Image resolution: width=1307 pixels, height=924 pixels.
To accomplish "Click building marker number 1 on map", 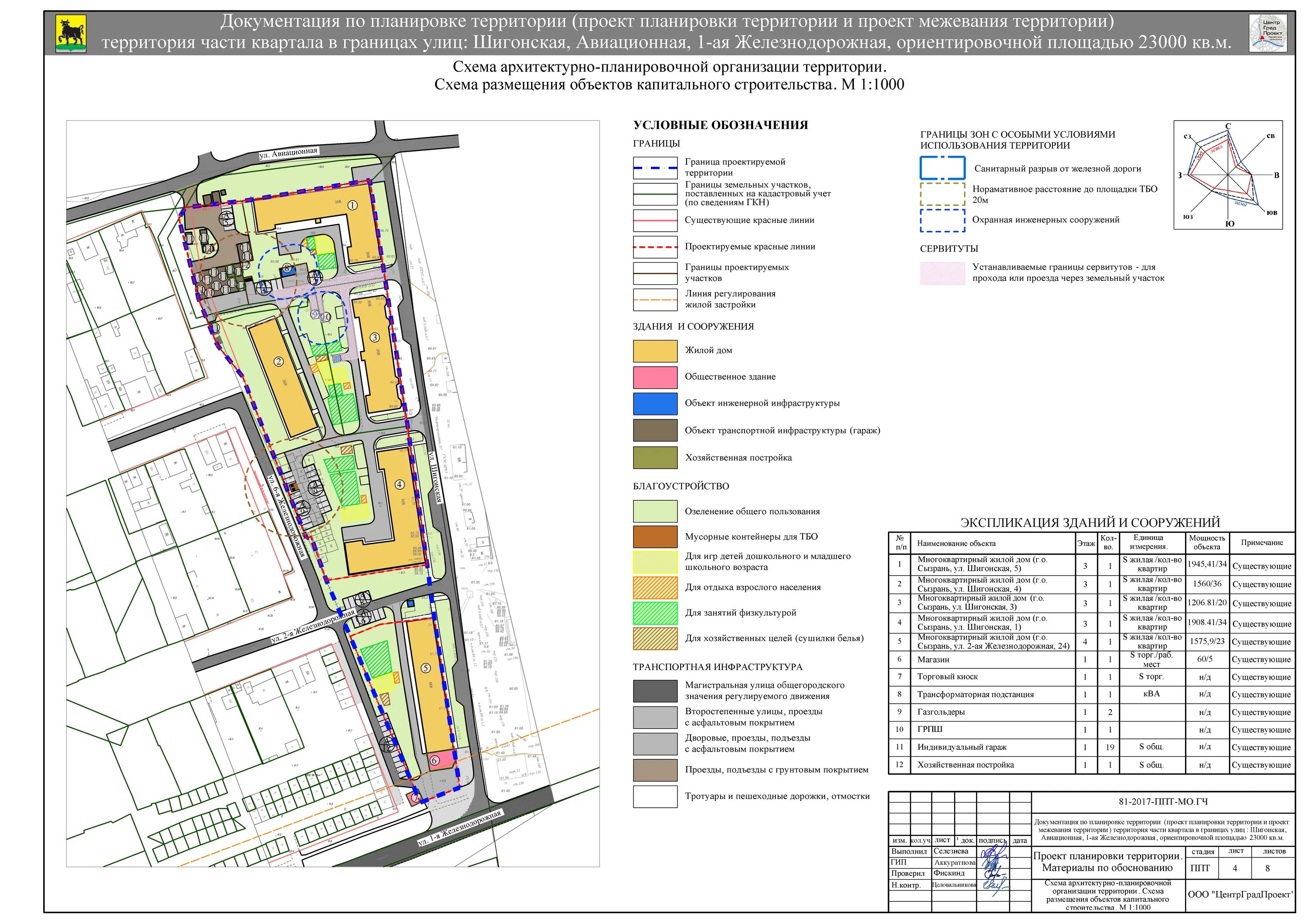I will point(352,205).
